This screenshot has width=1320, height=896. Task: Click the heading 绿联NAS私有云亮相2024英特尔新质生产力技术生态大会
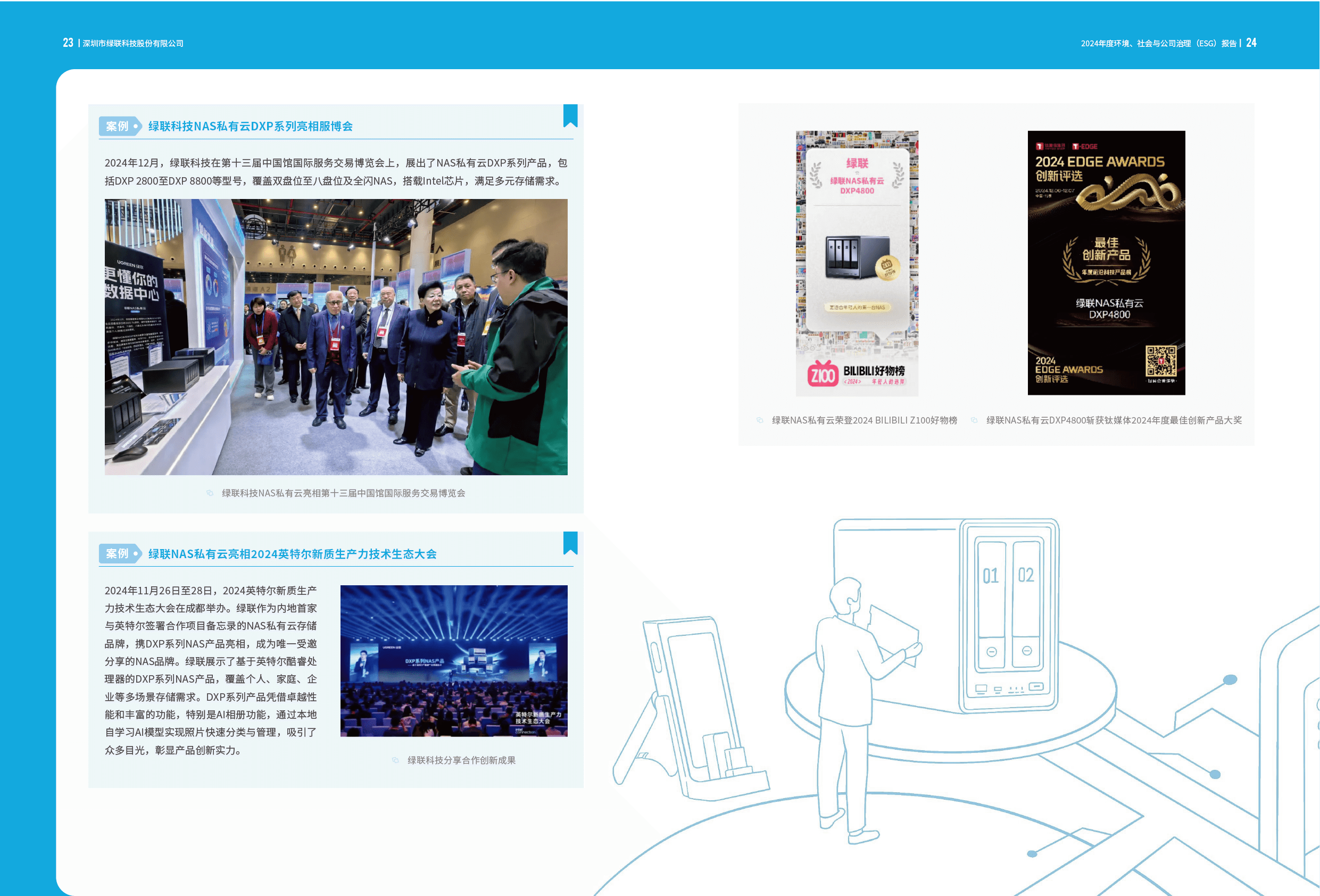pyautogui.click(x=292, y=554)
